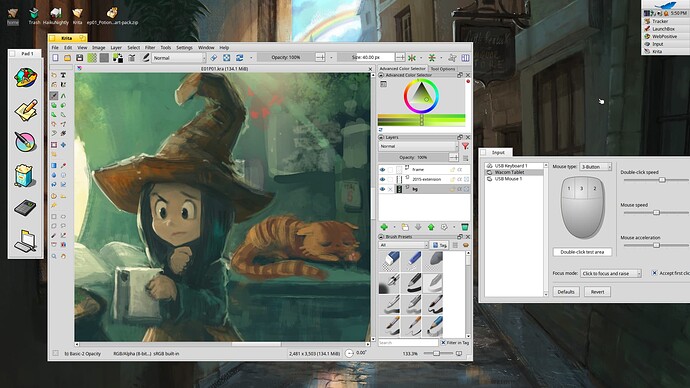The height and width of the screenshot is (388, 690).
Task: Click the Revert button
Action: pos(597,292)
